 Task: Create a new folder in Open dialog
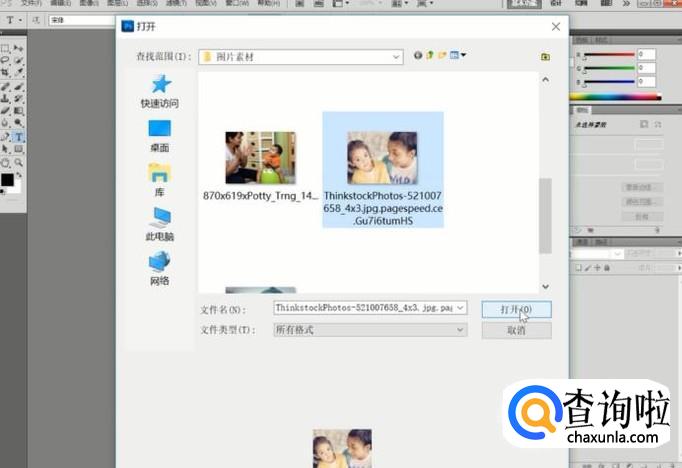(x=442, y=55)
